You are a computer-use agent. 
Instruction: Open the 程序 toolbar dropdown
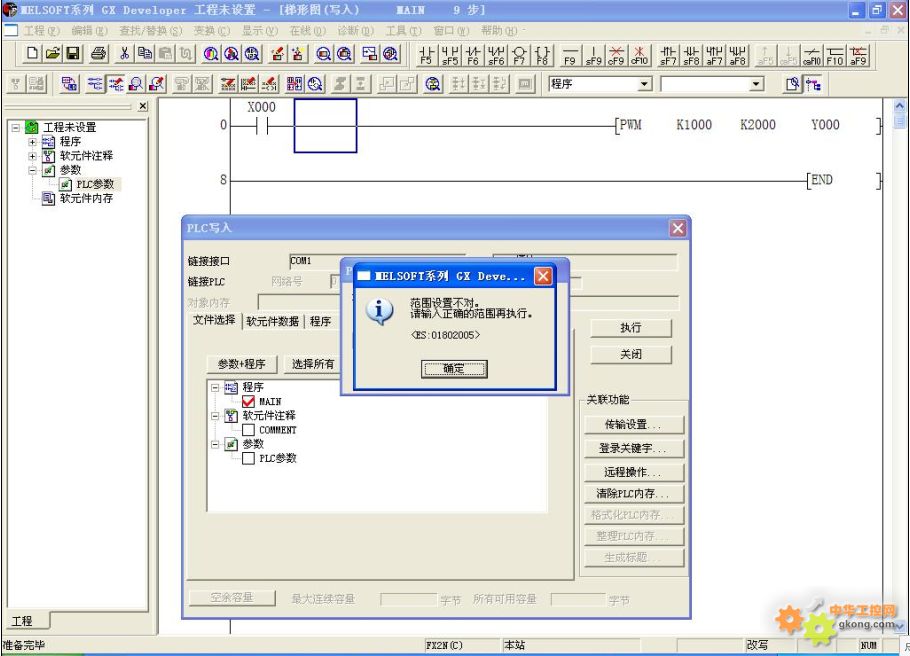point(644,84)
